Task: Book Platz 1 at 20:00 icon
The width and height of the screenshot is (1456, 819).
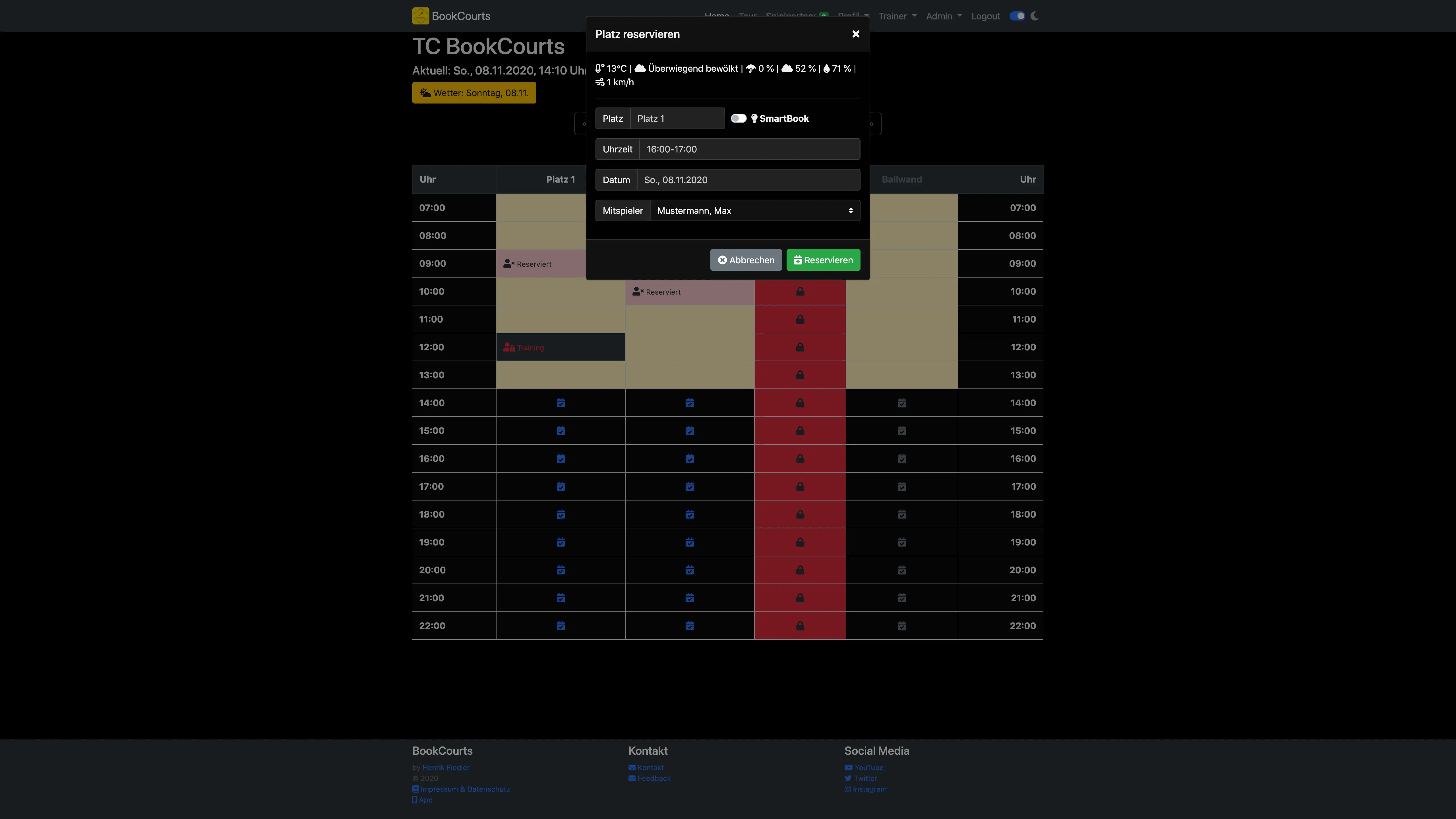Action: (x=560, y=570)
